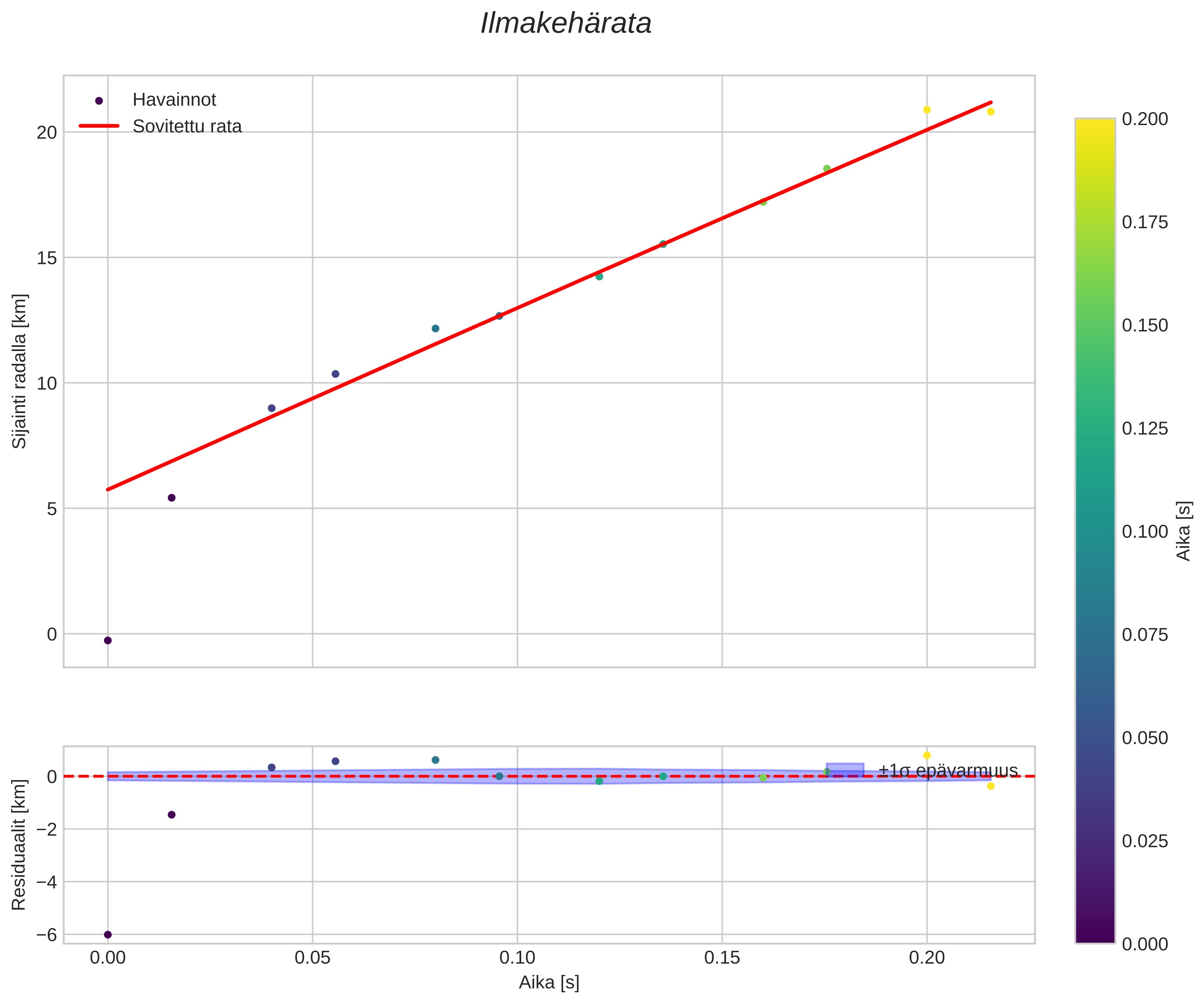Click the rotated Aika [s] colorbar label
This screenshot has height=1003, width=1204.
1183,531
